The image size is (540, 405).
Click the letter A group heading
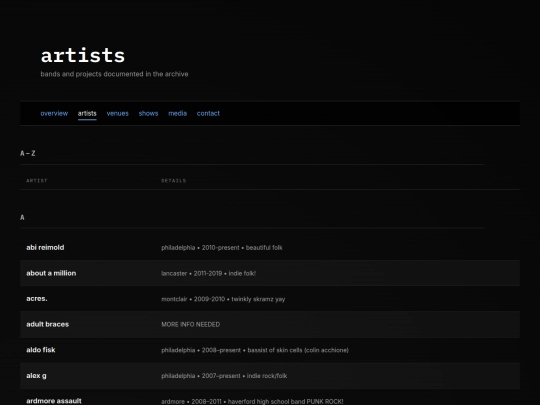[22, 217]
